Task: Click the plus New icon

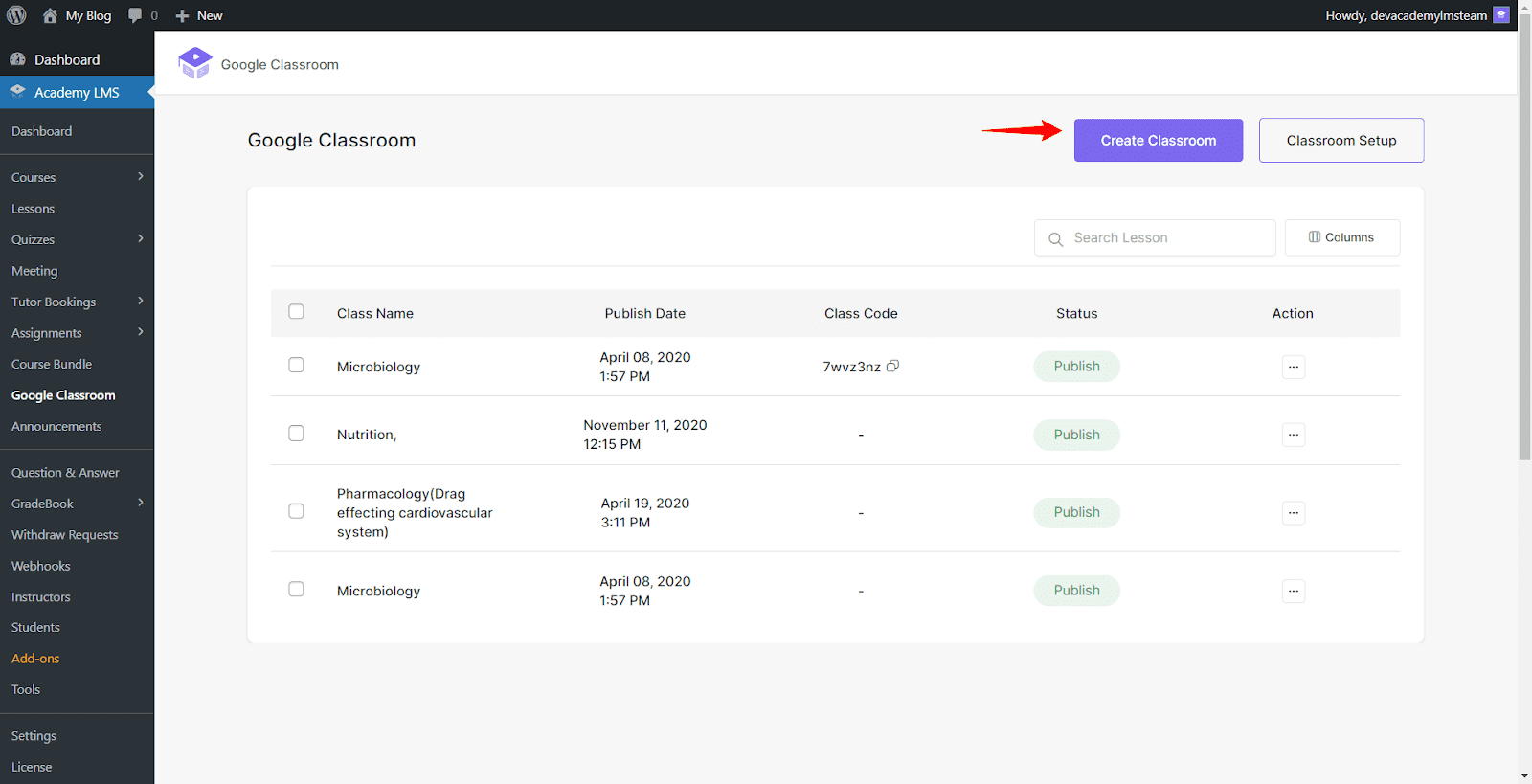Action: 182,16
